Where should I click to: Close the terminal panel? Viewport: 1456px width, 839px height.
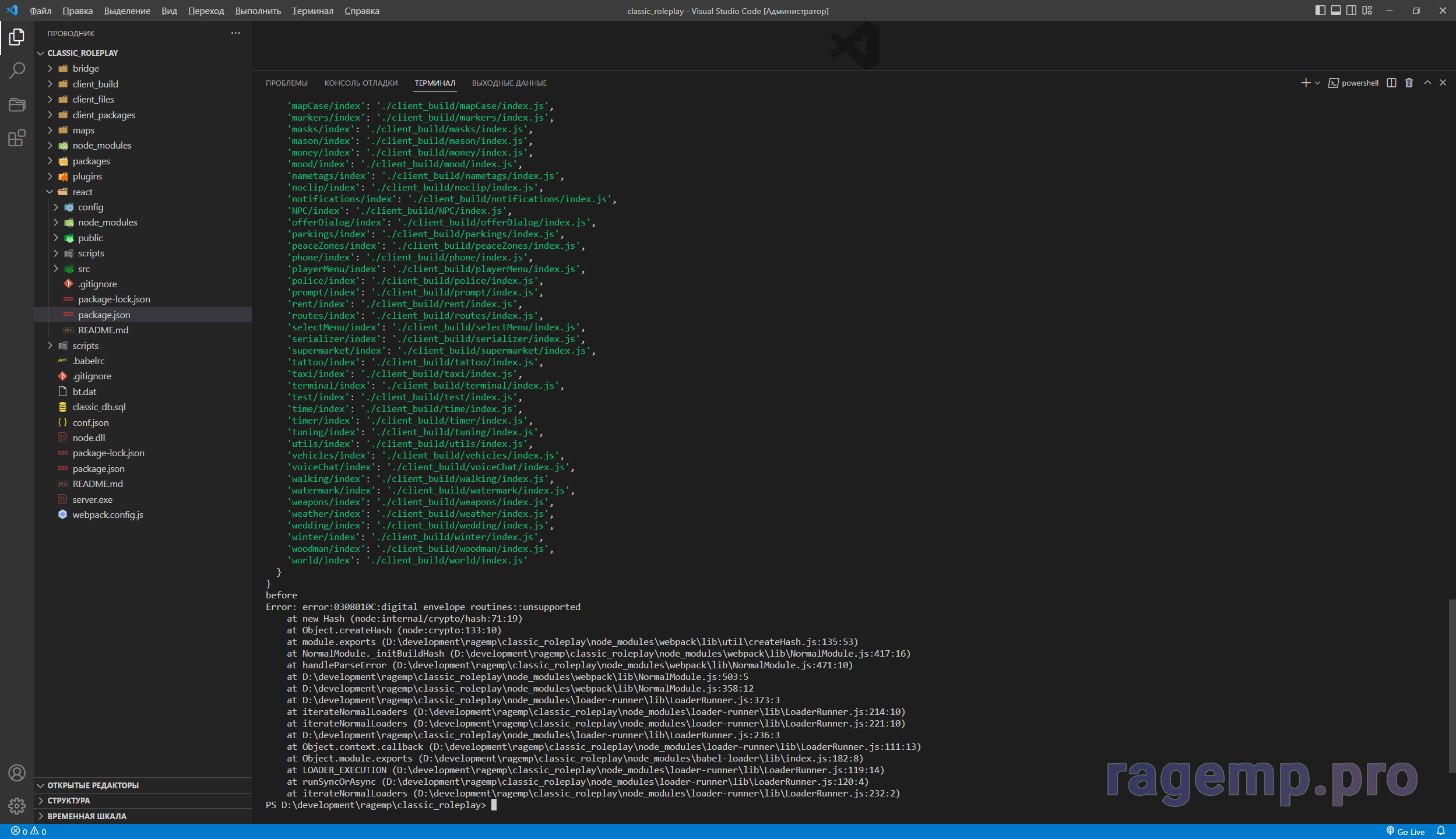click(x=1443, y=83)
